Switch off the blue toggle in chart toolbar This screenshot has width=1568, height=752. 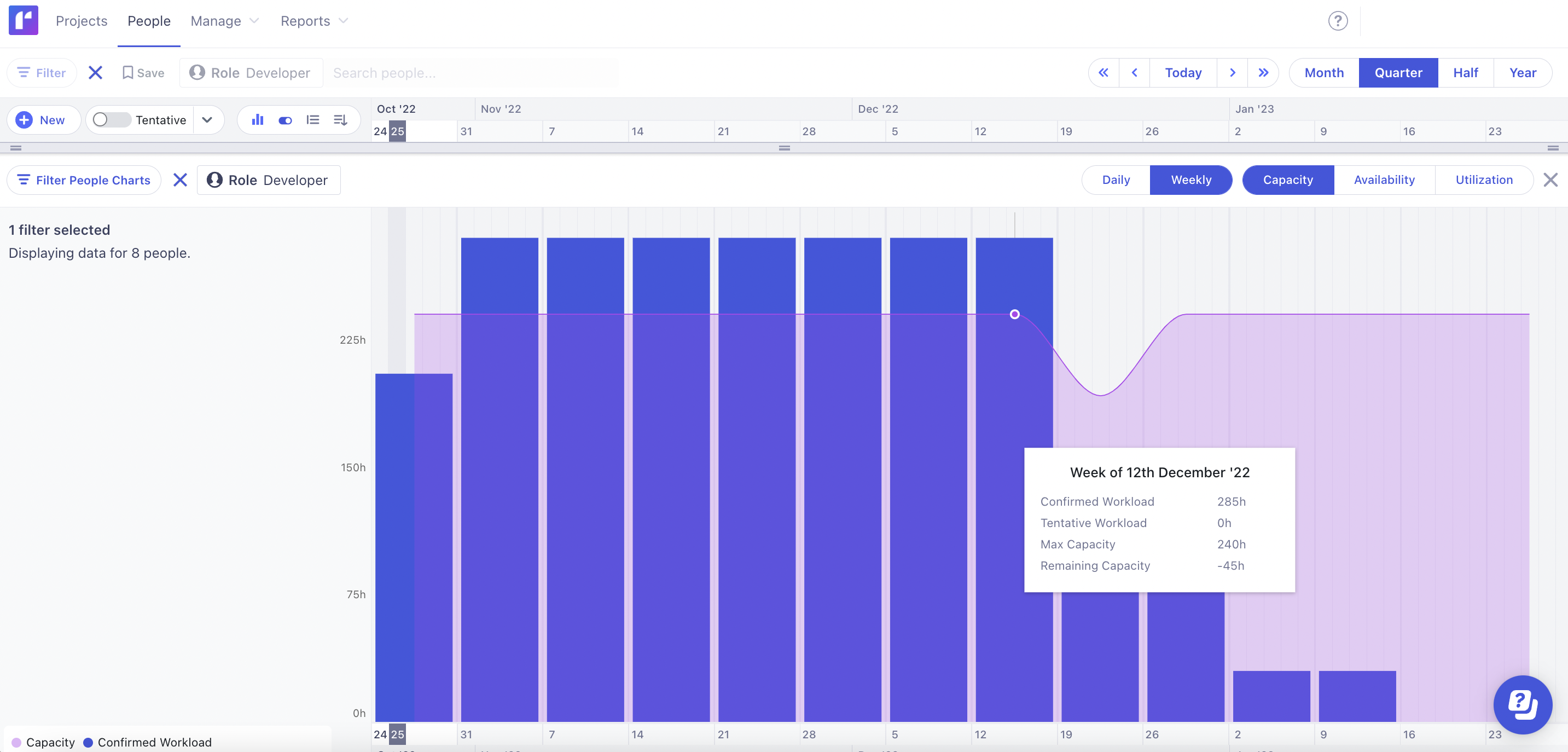pos(285,120)
